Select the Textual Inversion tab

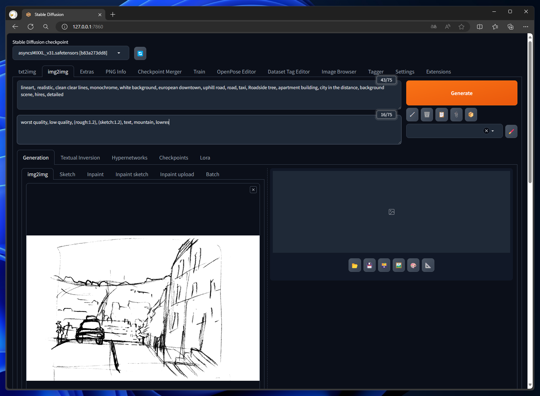pyautogui.click(x=80, y=158)
